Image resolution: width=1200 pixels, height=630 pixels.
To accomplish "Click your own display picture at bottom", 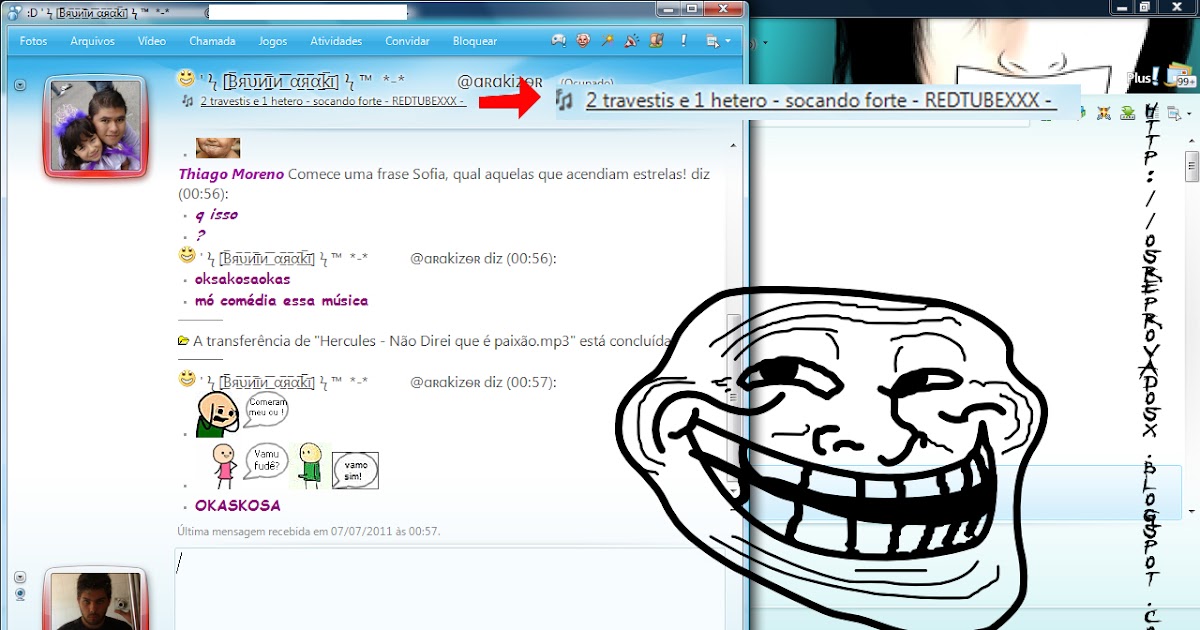I will [x=96, y=600].
